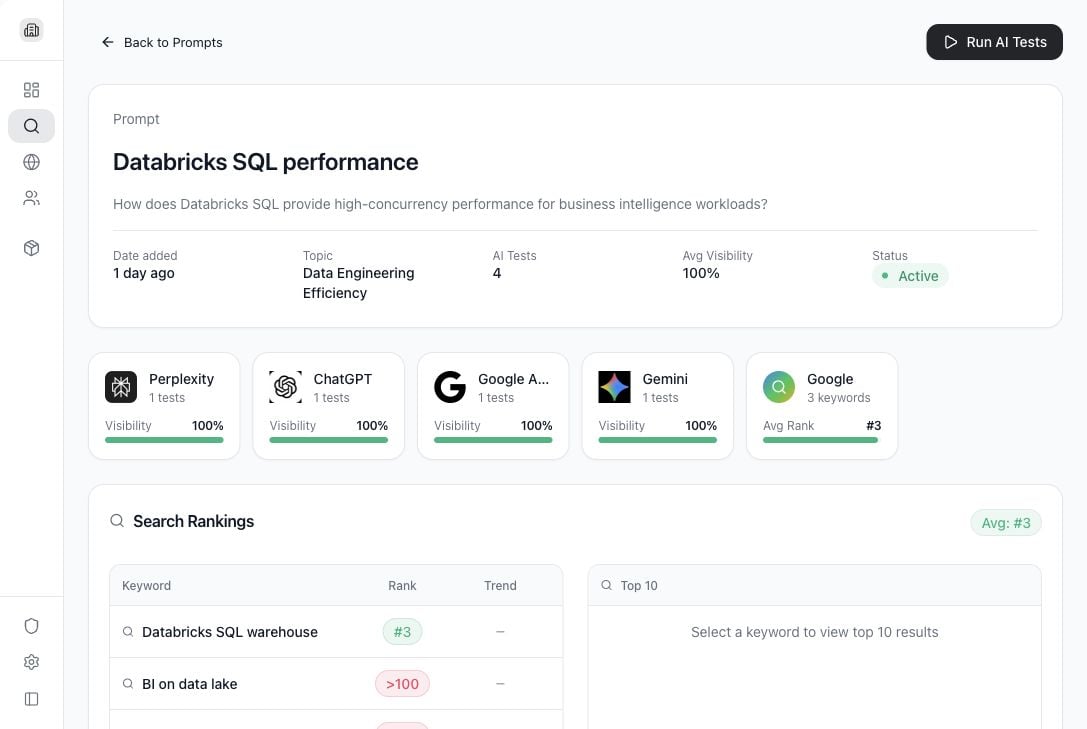Click the Gemini logo icon
The width and height of the screenshot is (1087, 729).
(614, 387)
